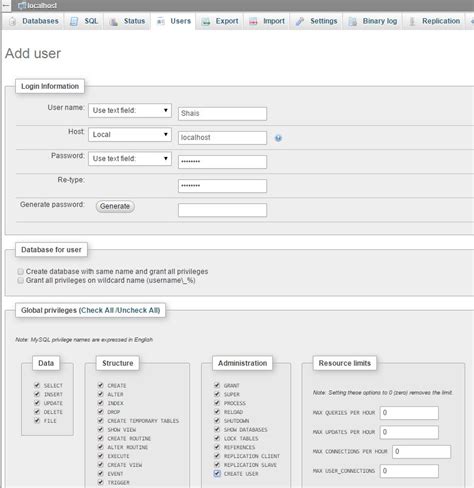Switch to the SQL tab
The height and width of the screenshot is (488, 474).
(84, 21)
